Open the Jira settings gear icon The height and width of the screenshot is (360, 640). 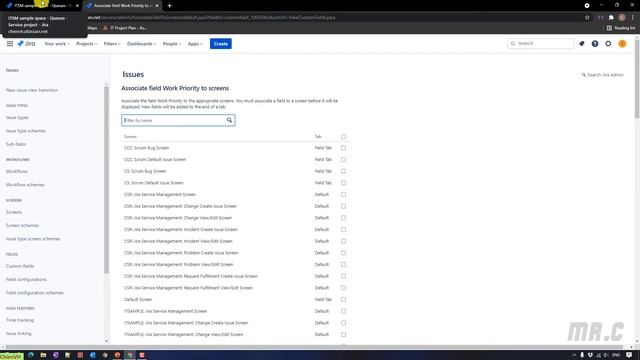tap(608, 44)
